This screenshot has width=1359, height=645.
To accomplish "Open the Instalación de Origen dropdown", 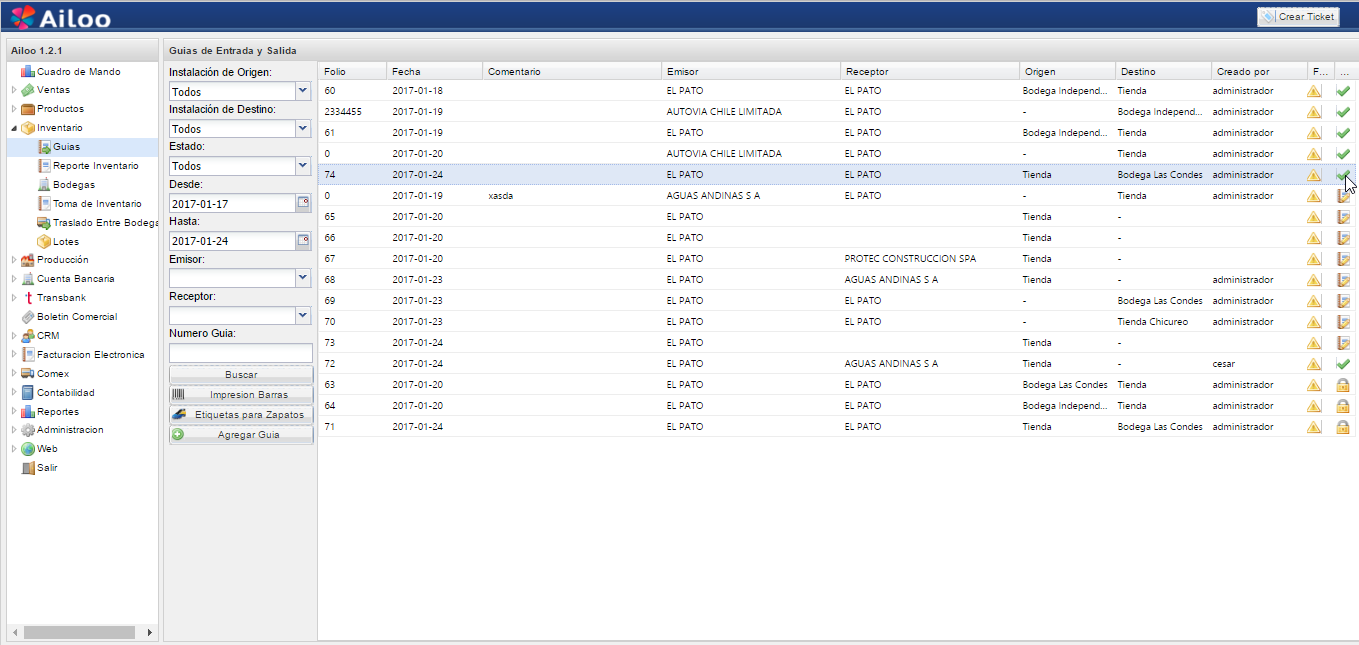I will click(x=303, y=92).
